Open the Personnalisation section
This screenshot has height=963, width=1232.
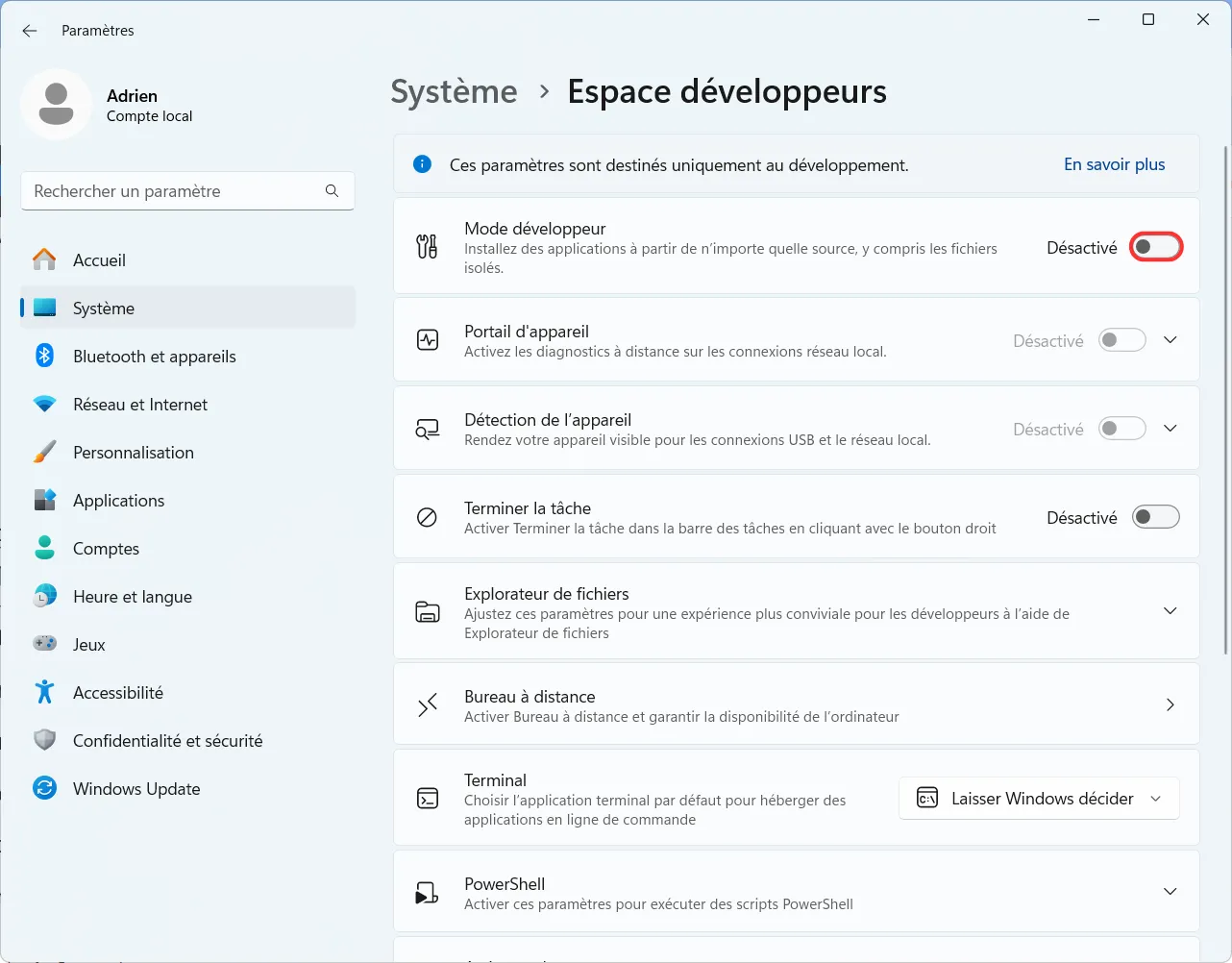pyautogui.click(x=187, y=452)
